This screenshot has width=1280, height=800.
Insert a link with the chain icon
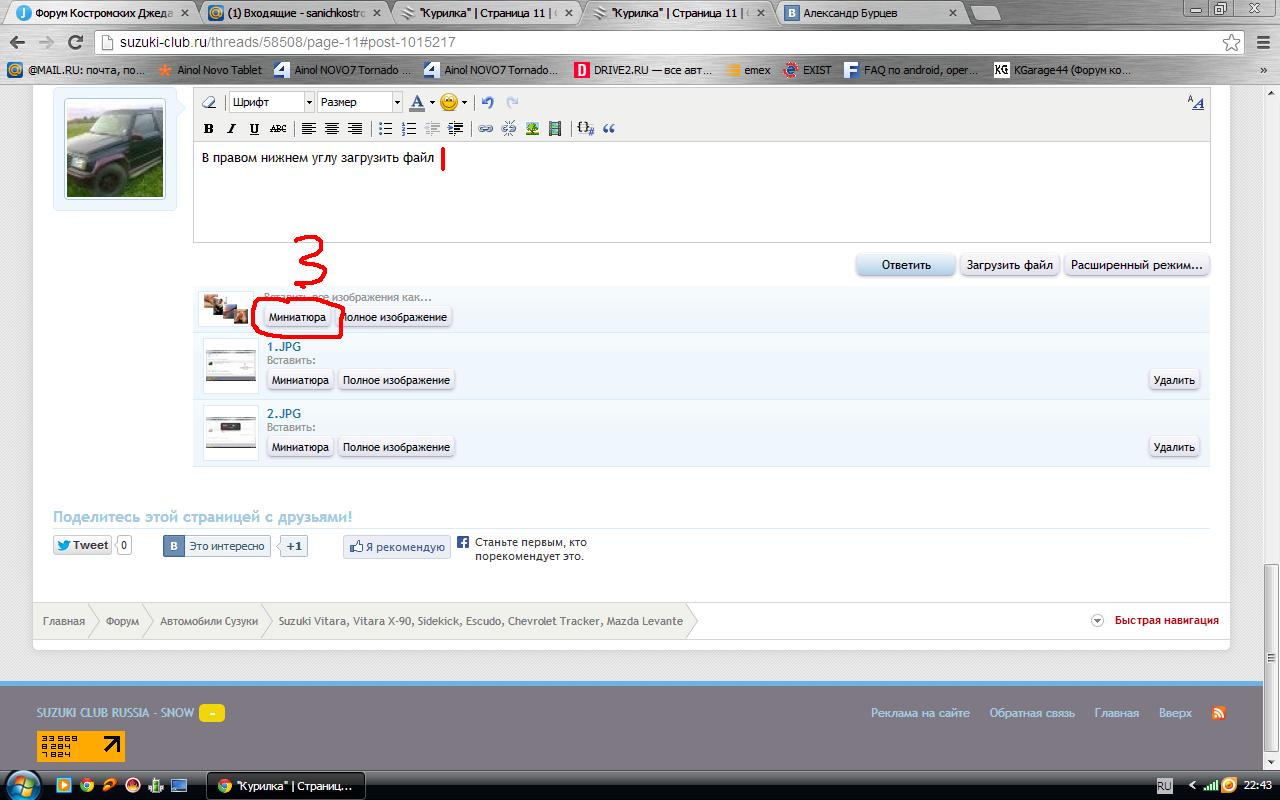tap(485, 129)
